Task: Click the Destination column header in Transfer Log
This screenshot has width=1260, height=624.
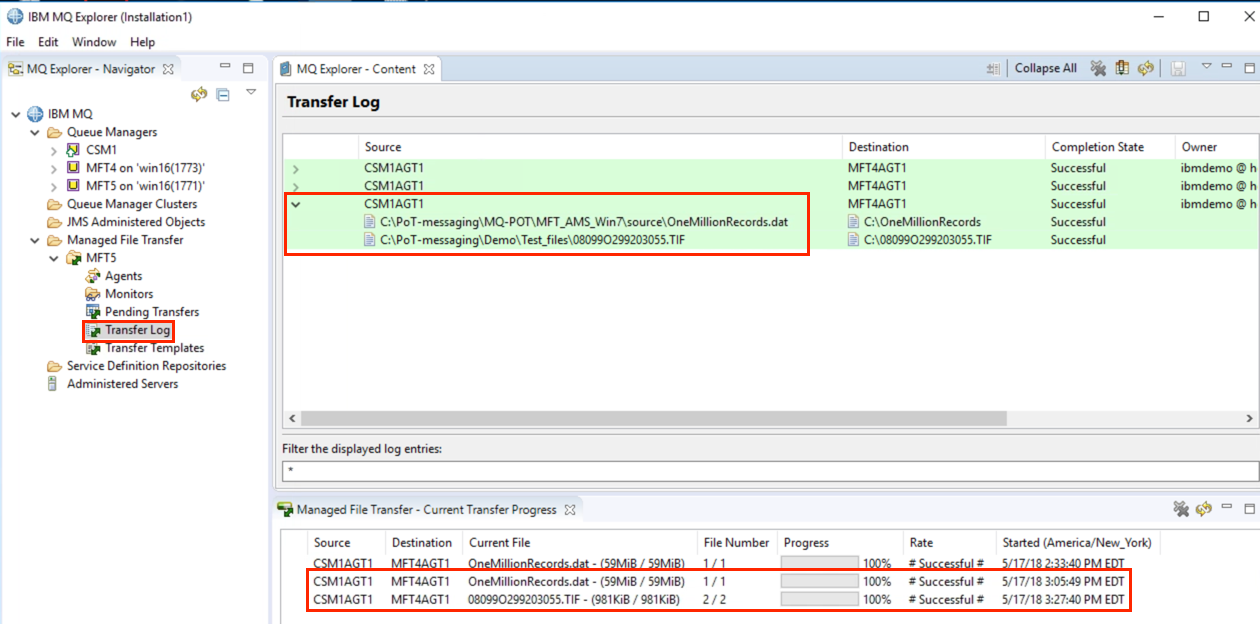Action: [x=943, y=147]
